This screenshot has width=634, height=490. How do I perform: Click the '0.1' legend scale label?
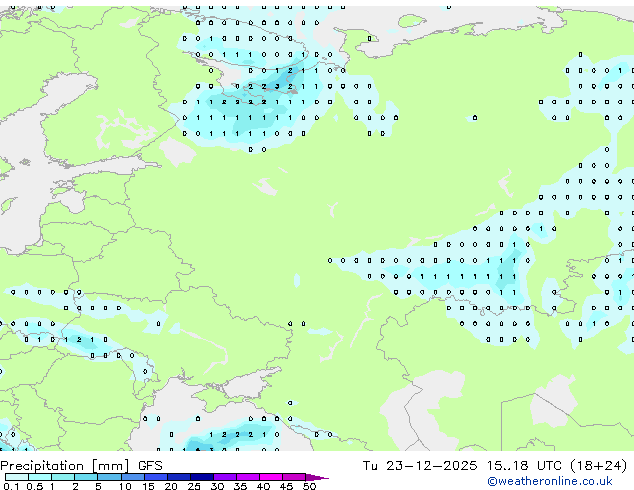coord(12,486)
